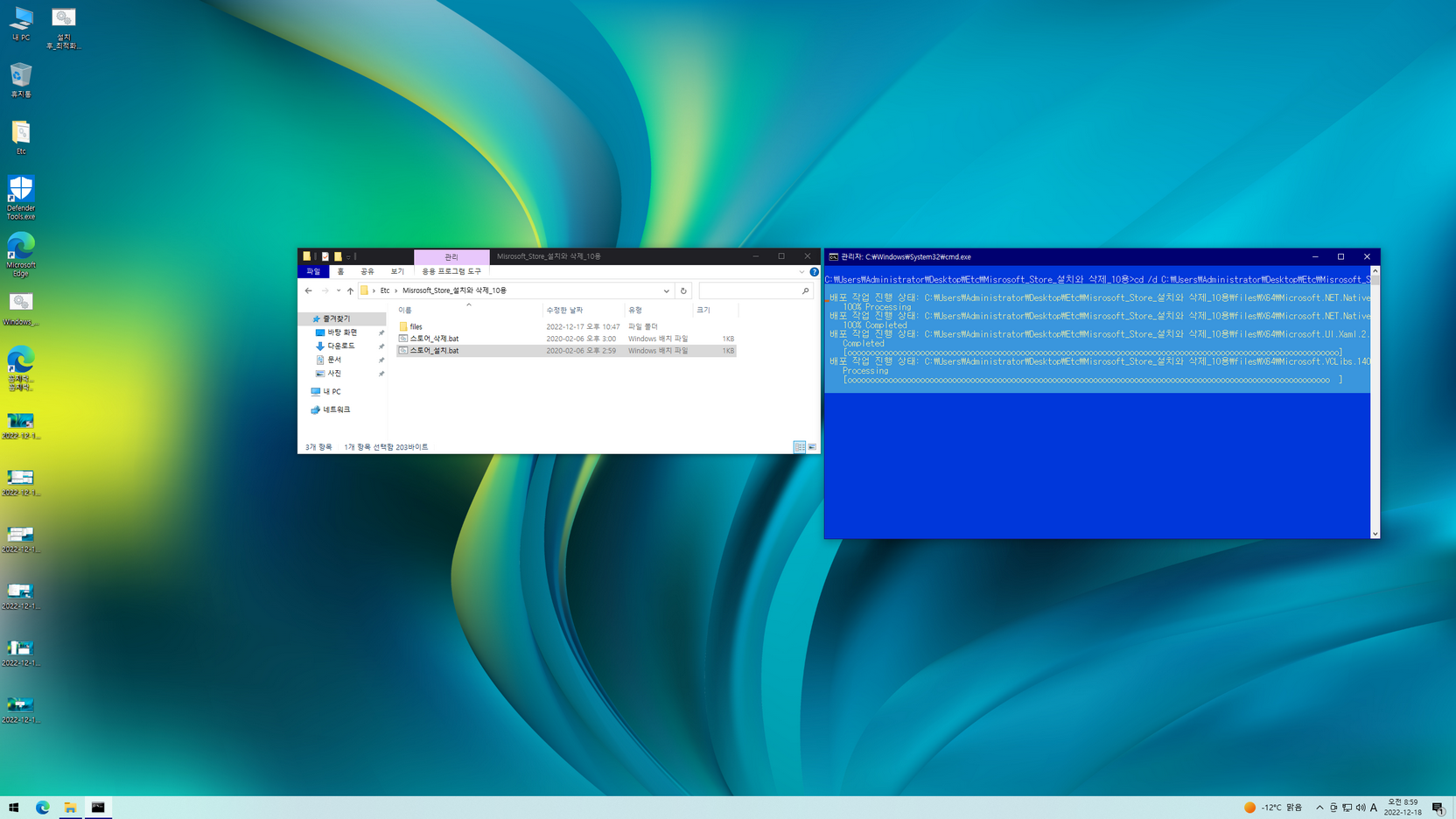Click the cmd icon in the taskbar
The height and width of the screenshot is (819, 1456).
coord(98,808)
